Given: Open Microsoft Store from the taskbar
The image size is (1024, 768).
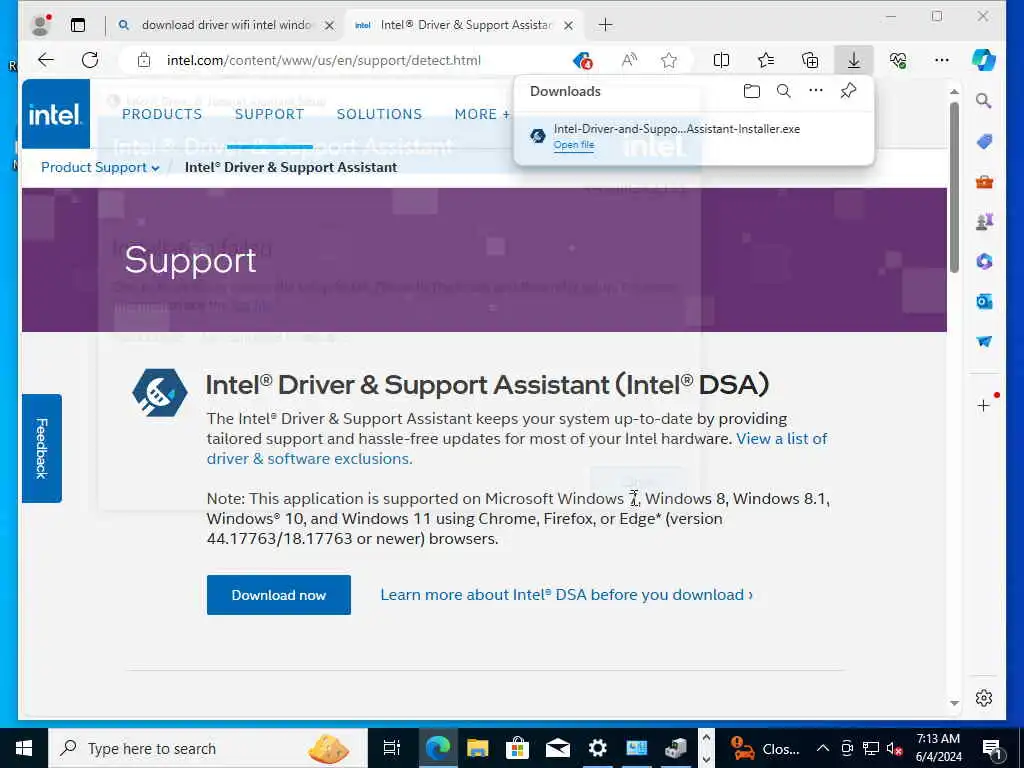Looking at the screenshot, I should [517, 748].
